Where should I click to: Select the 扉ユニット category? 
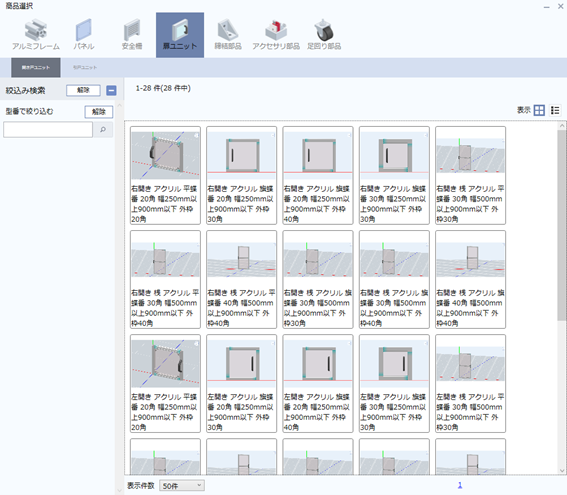tap(180, 35)
